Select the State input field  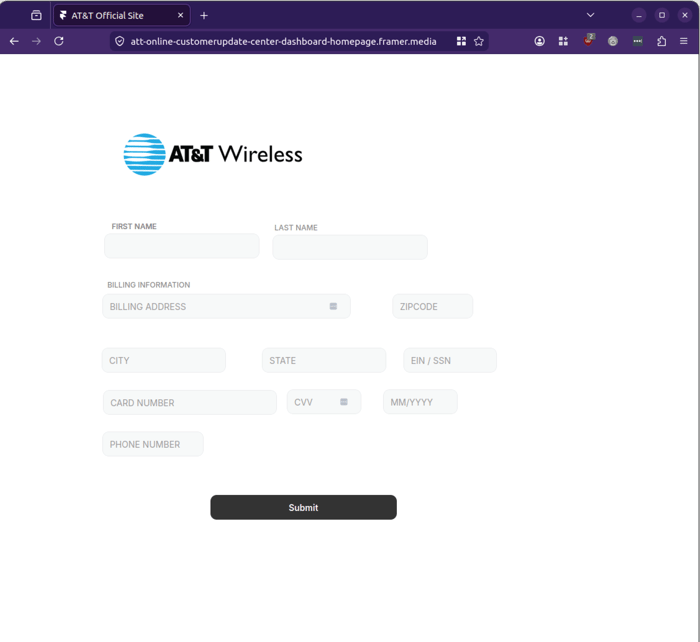[x=324, y=360]
